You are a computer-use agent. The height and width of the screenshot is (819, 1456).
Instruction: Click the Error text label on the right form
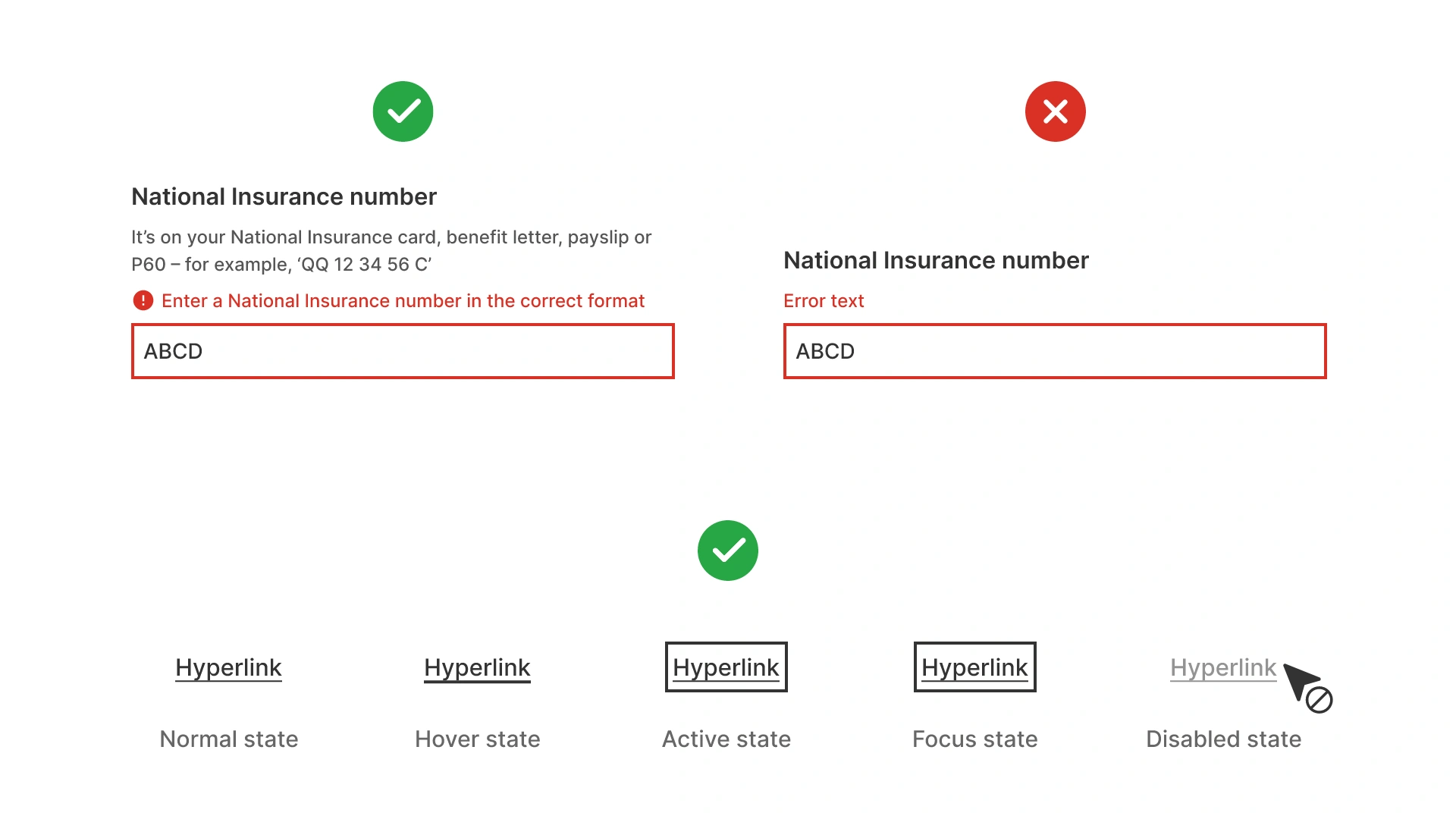click(824, 300)
